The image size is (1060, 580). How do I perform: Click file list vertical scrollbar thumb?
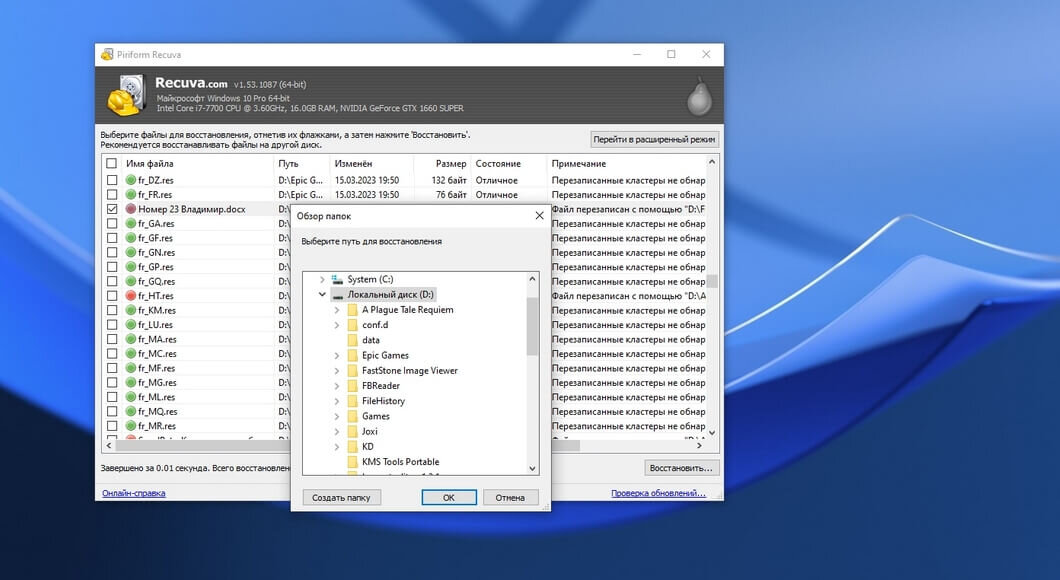point(712,281)
